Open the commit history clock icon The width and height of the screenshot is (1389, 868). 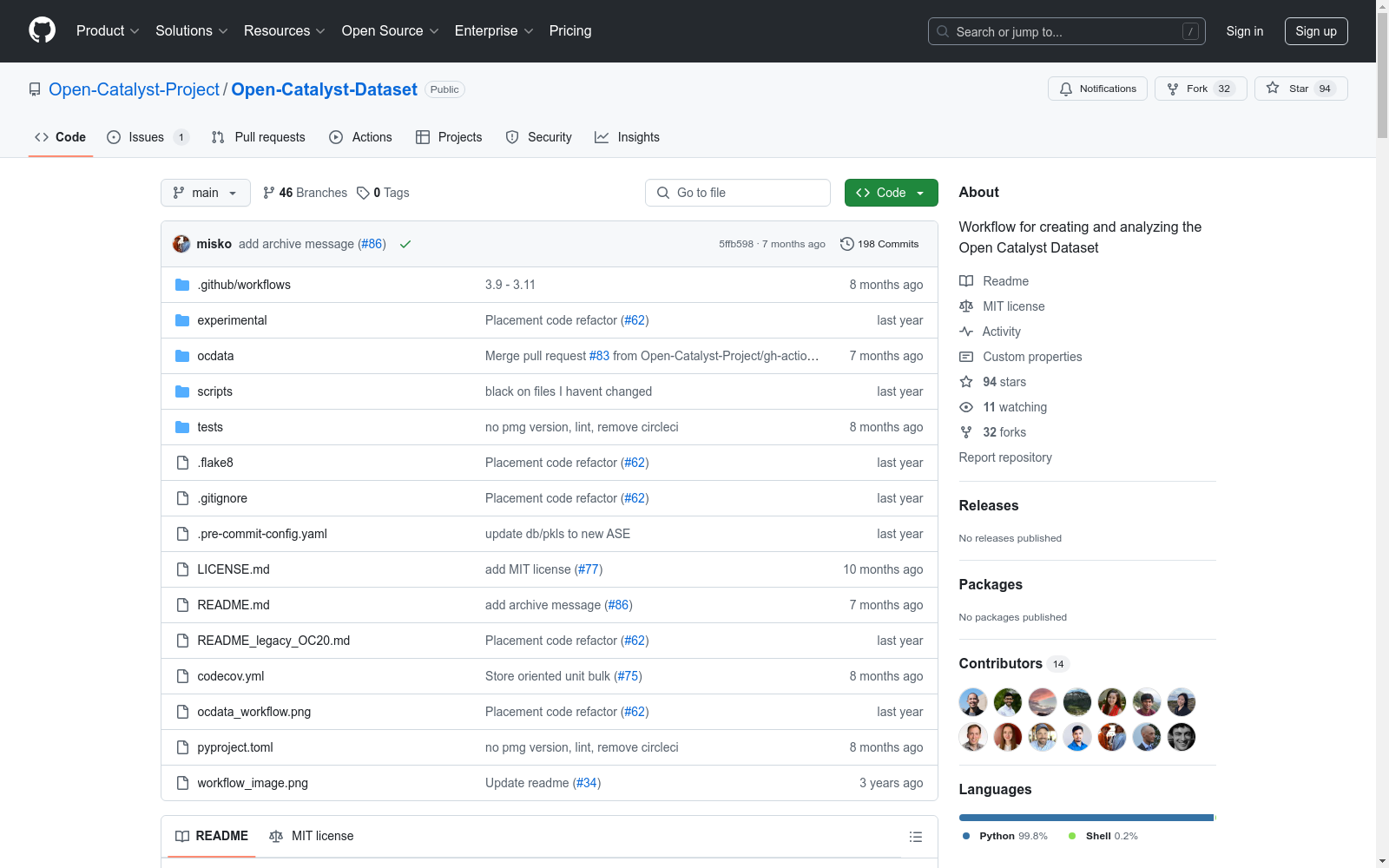click(847, 244)
